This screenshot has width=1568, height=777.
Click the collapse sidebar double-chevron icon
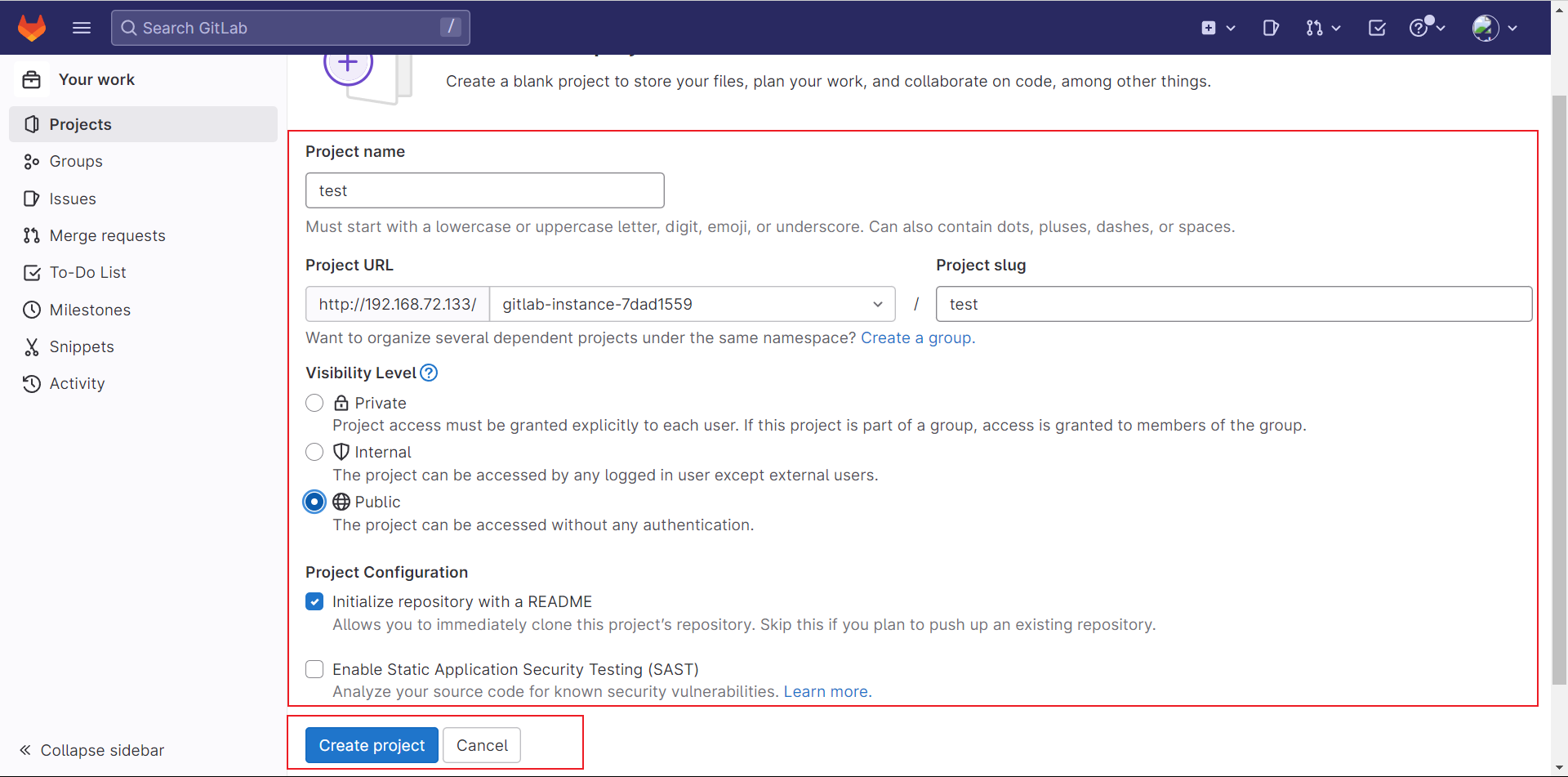(25, 750)
